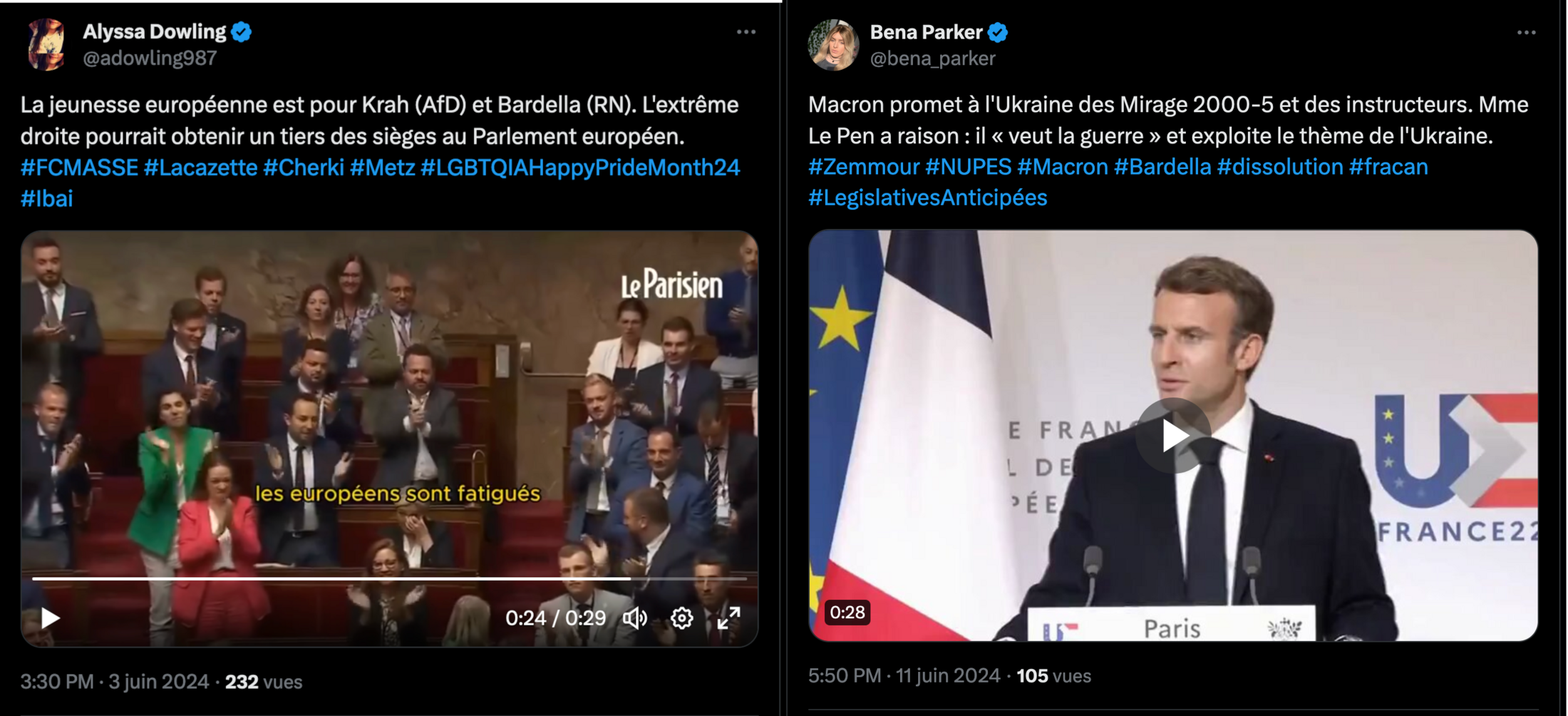Open the #Zemmour hashtag link
Screen dimensions: 1568x716
pos(864,167)
